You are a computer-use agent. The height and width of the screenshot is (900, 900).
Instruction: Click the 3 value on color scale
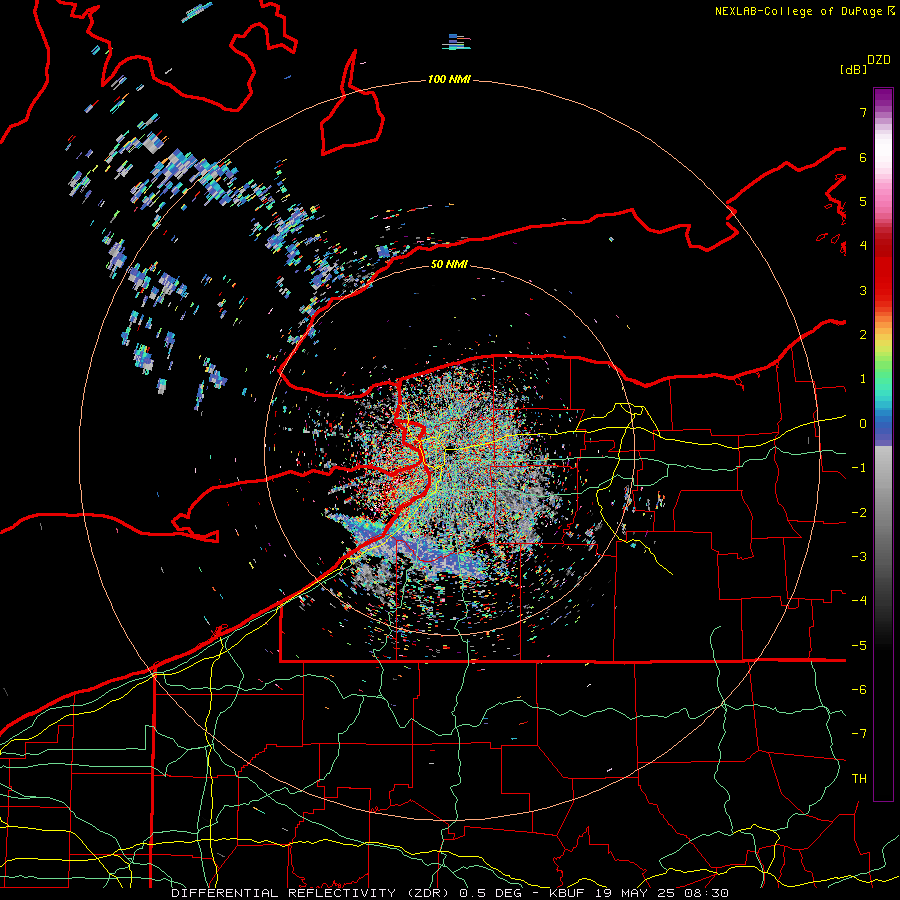(863, 290)
